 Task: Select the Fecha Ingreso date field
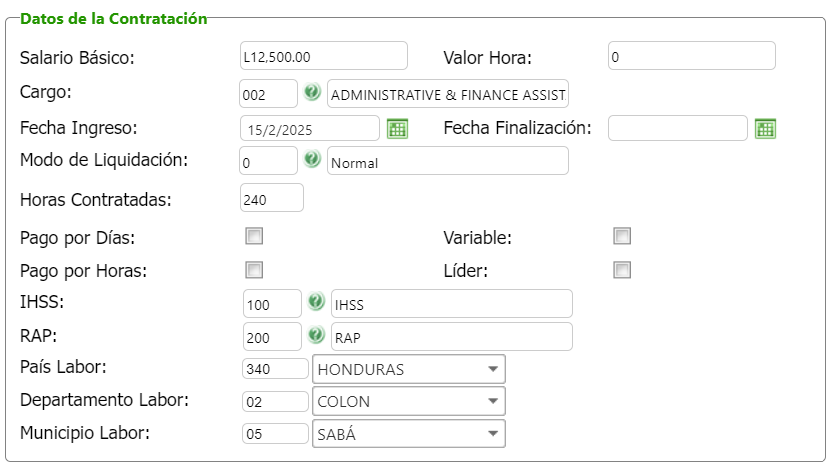(309, 128)
